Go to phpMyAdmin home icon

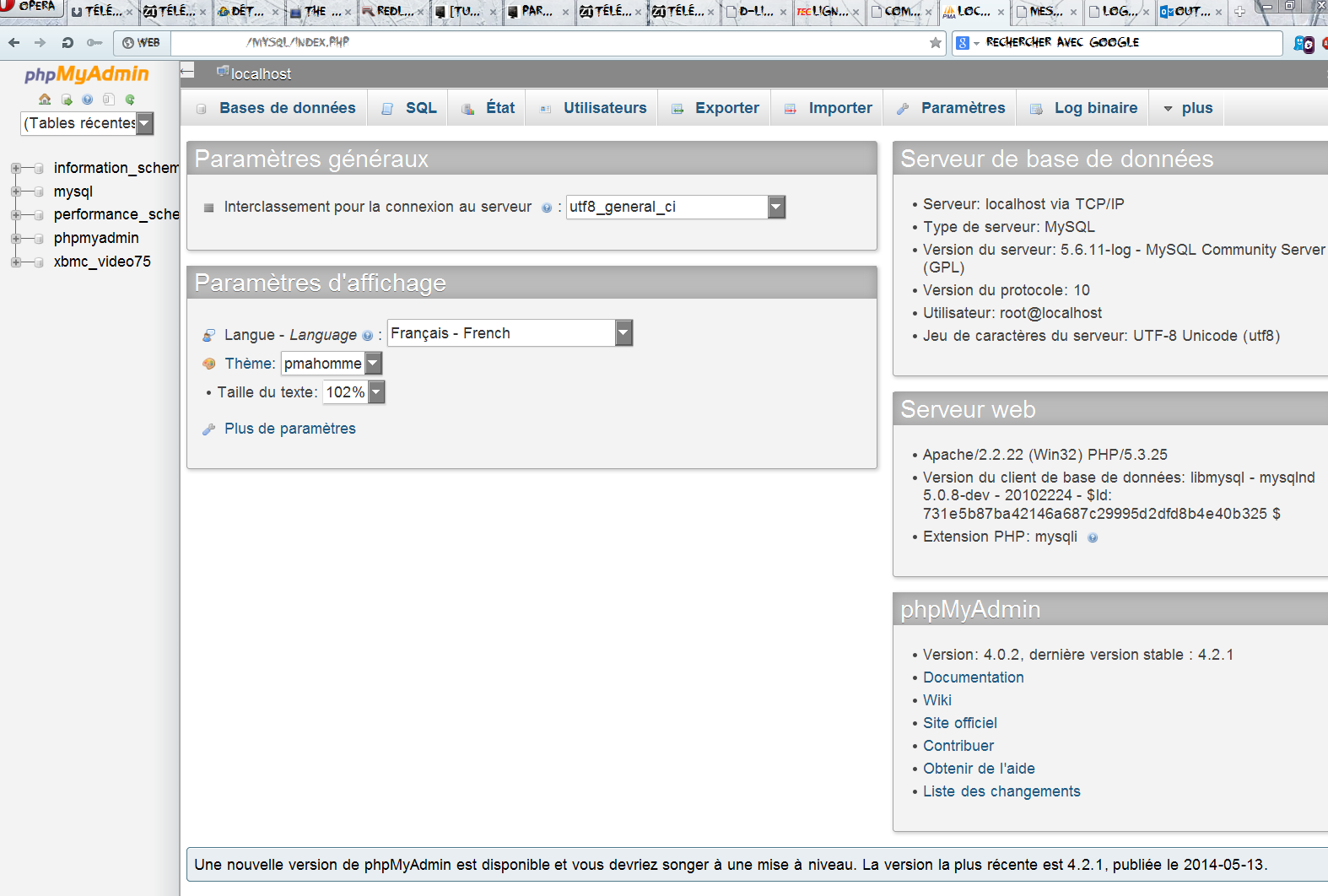(x=45, y=100)
